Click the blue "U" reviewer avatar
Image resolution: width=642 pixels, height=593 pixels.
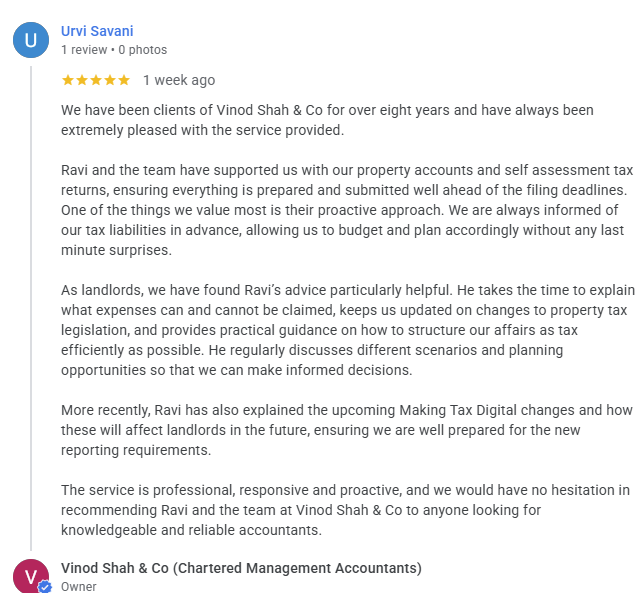[31, 40]
